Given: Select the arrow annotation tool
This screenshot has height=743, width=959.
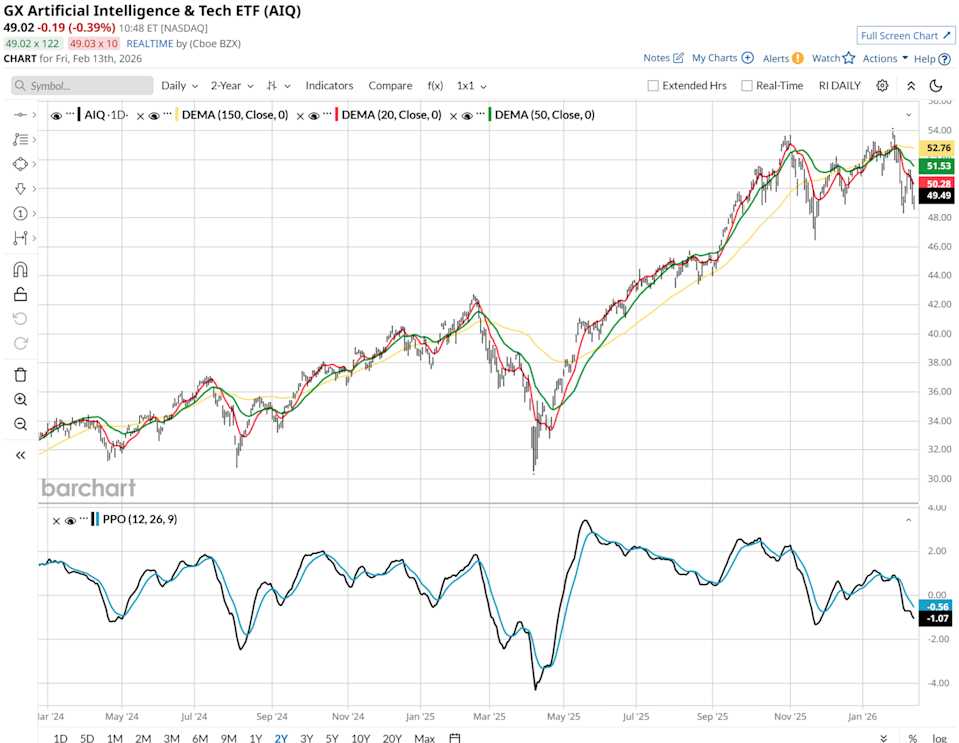Looking at the screenshot, I should point(20,188).
